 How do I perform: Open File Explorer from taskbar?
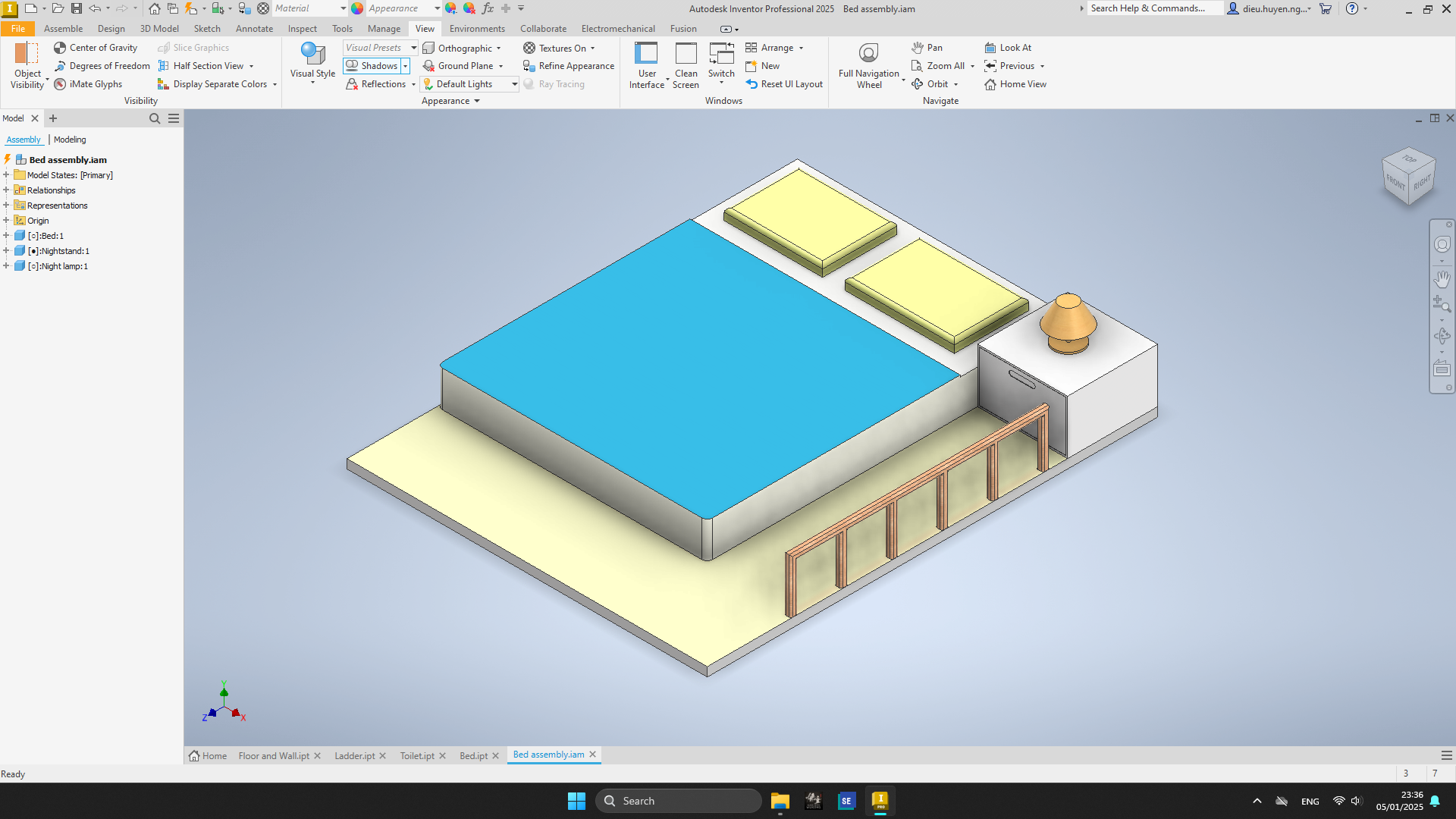780,801
